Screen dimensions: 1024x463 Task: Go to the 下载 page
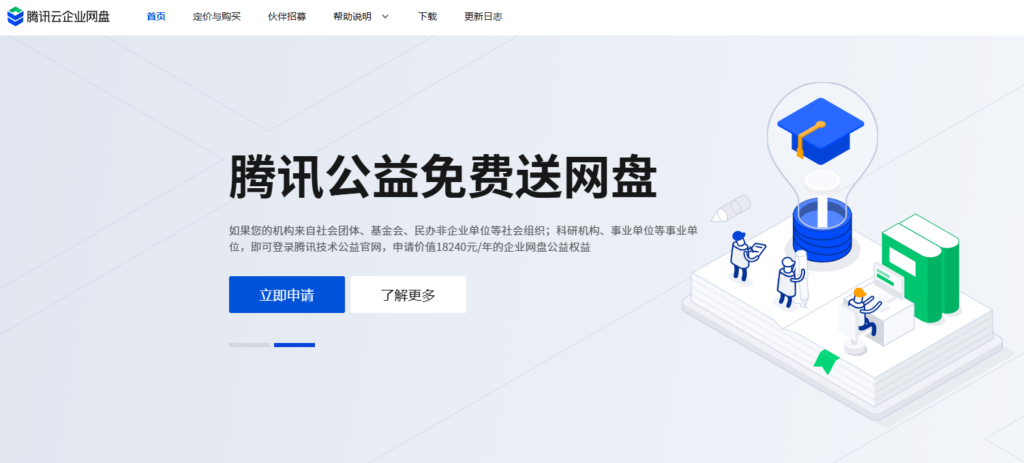(427, 17)
